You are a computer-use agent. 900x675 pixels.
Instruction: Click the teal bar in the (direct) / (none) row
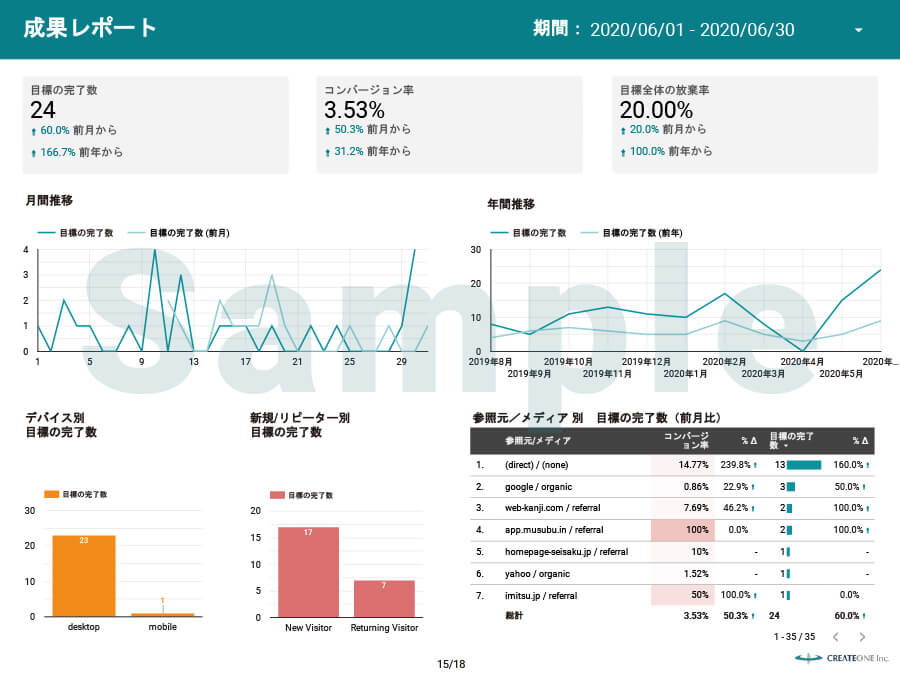(x=803, y=465)
